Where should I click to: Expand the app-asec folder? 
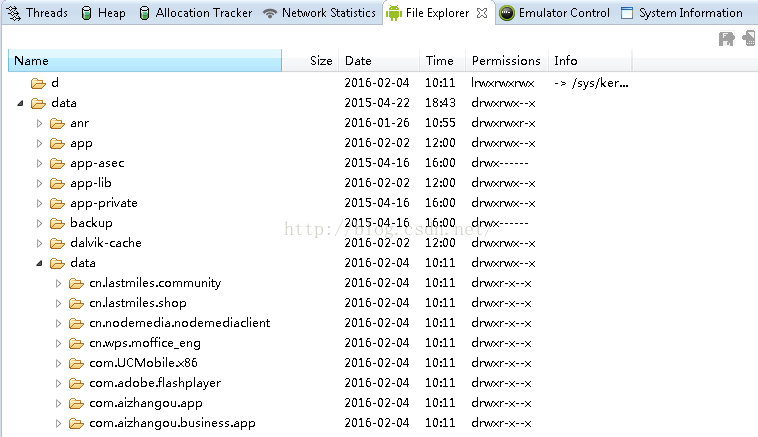[40, 163]
